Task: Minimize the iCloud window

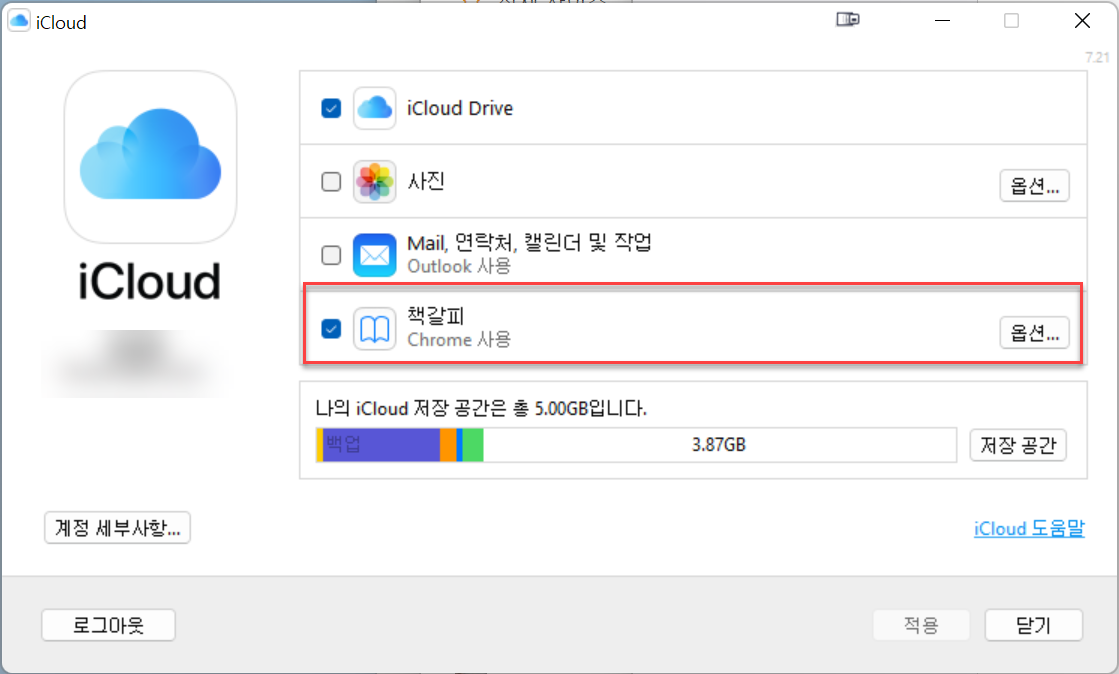Action: [942, 21]
